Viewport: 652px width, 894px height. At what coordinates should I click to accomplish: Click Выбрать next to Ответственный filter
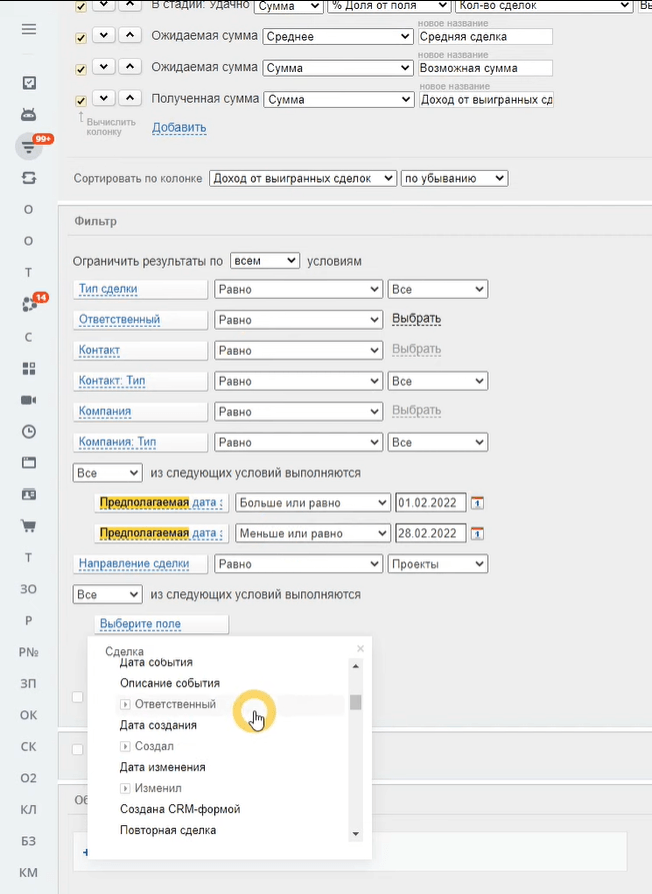417,319
